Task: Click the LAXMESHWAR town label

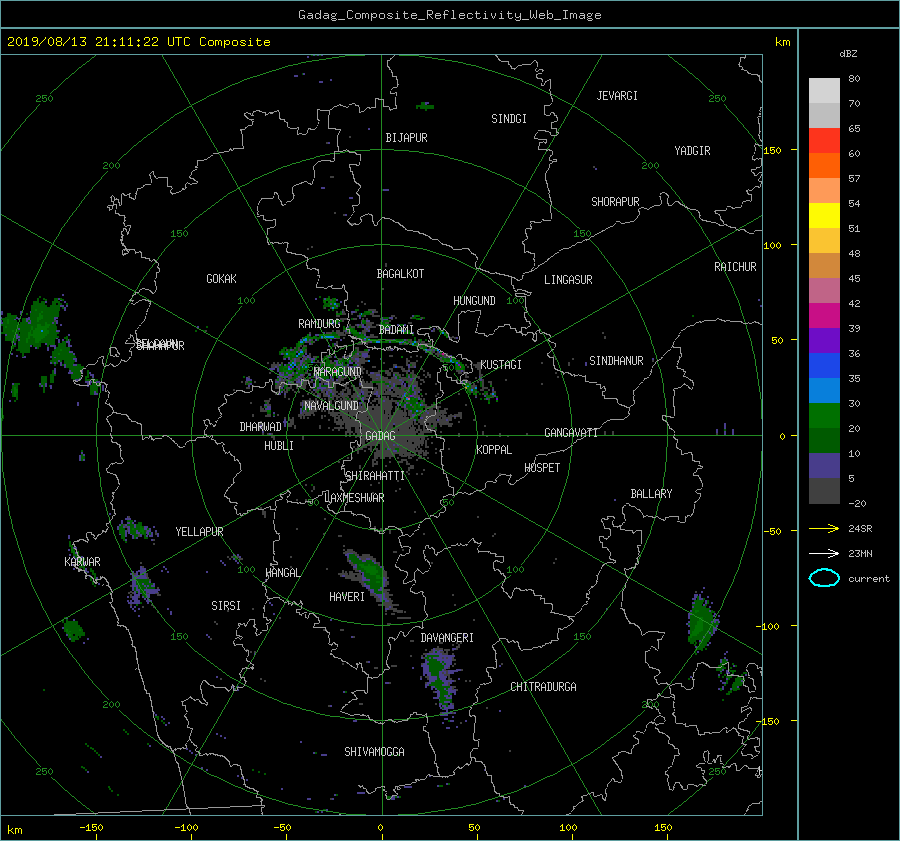Action: click(354, 498)
